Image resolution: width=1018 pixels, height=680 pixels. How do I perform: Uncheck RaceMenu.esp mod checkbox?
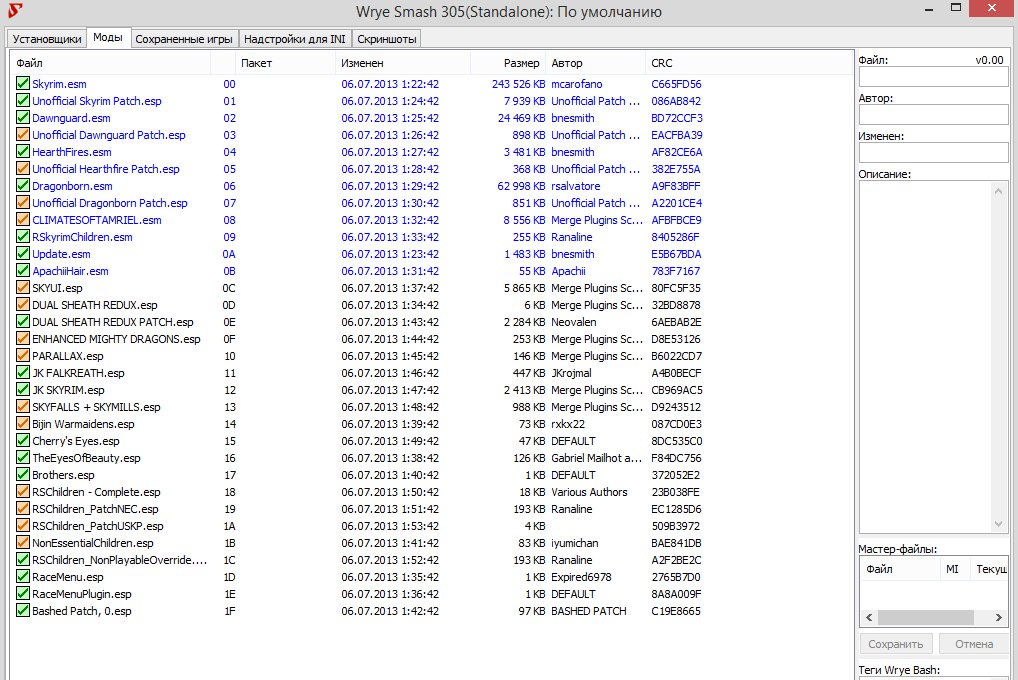click(x=23, y=577)
